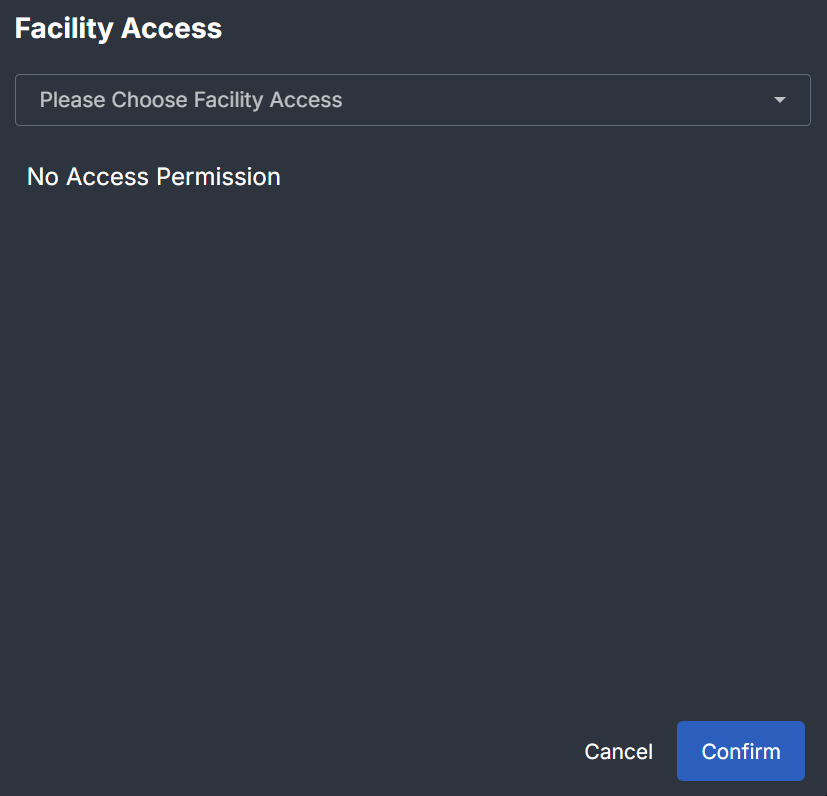
Task: Click the Cancel button
Action: [x=618, y=751]
